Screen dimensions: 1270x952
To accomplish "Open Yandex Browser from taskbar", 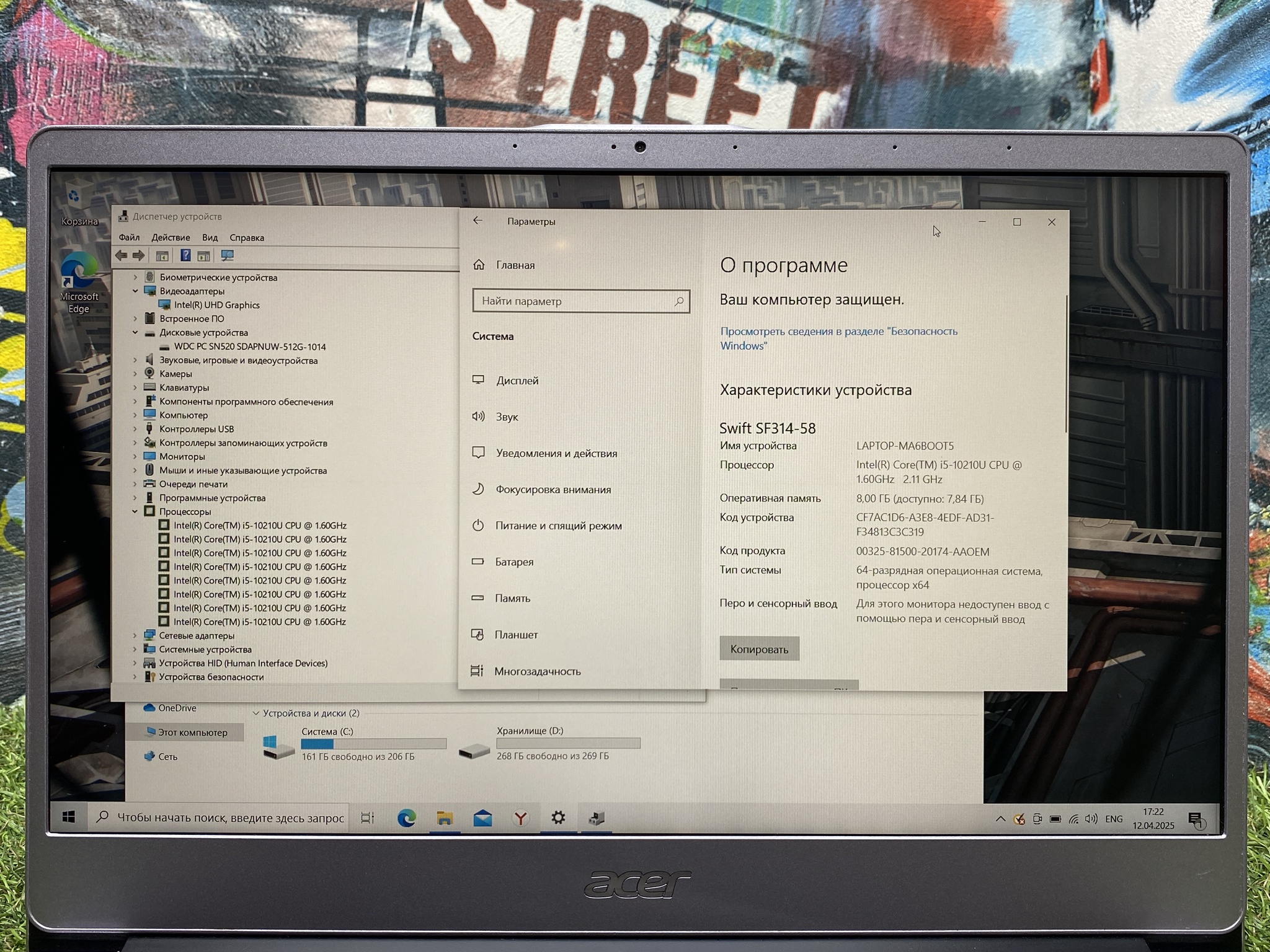I will tap(520, 818).
